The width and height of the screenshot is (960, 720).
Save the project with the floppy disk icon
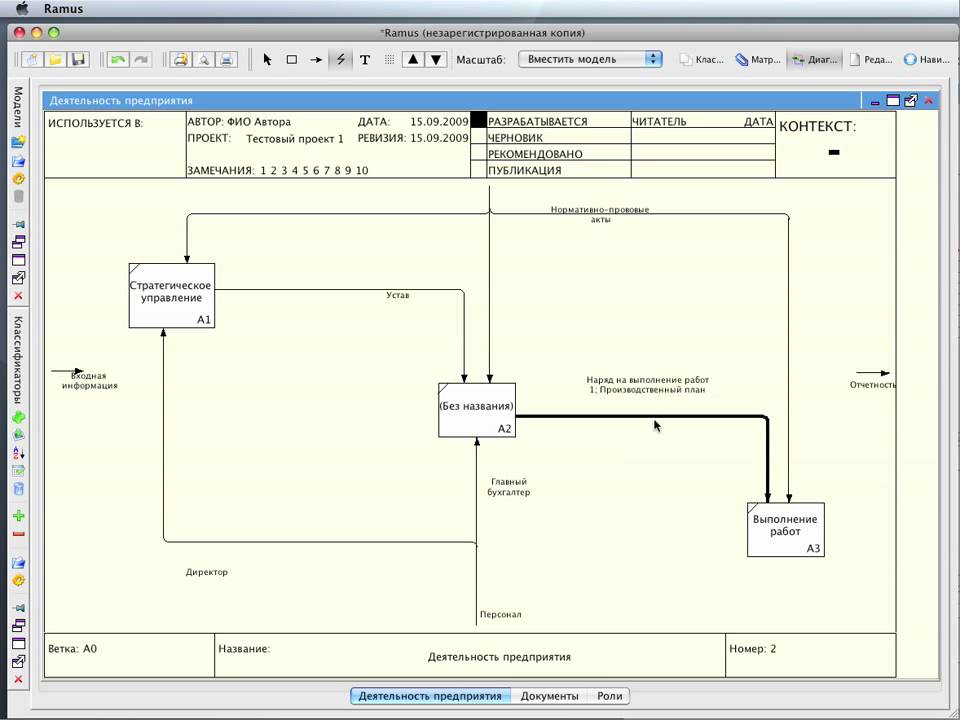[x=78, y=59]
